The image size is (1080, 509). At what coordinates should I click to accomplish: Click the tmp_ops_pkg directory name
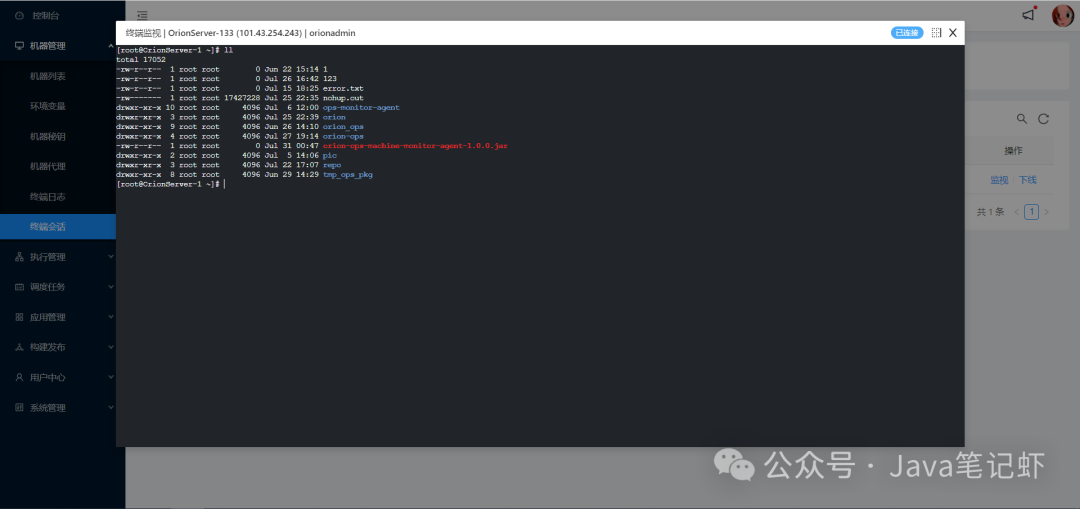coord(347,175)
